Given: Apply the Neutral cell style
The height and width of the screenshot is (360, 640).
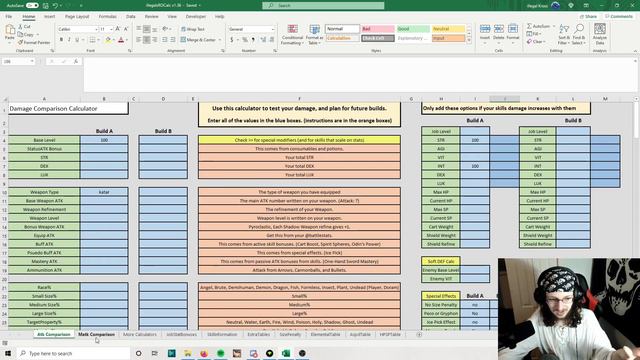Looking at the screenshot, I should click(x=448, y=29).
